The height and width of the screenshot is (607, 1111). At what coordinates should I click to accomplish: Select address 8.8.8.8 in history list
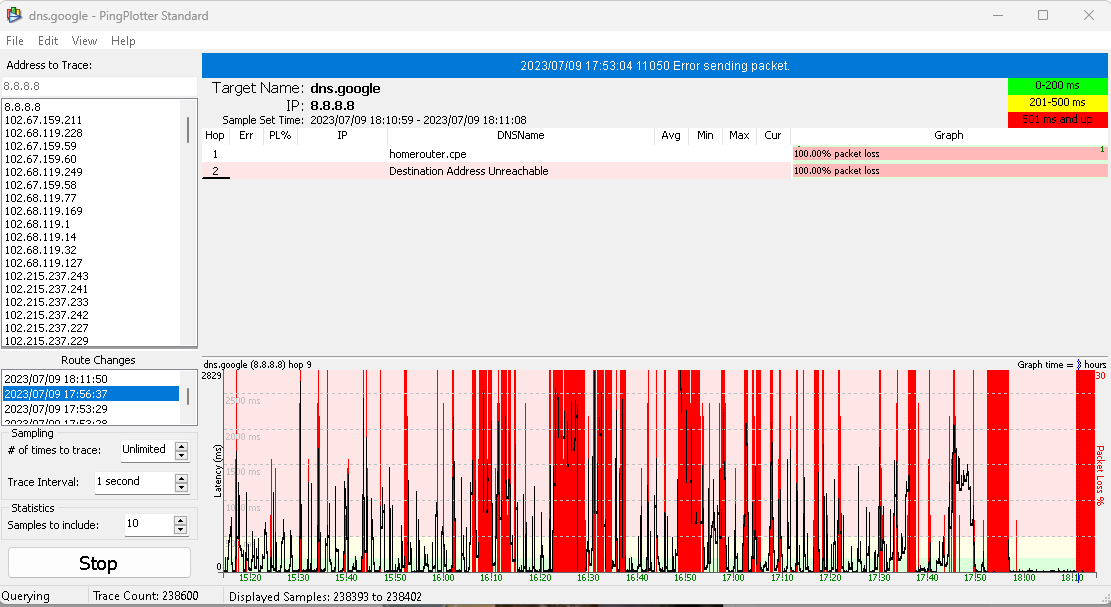click(x=23, y=107)
